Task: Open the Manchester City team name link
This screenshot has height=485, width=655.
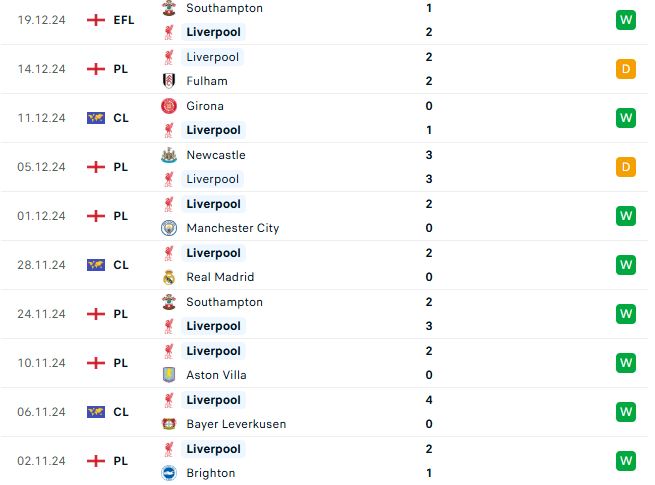Action: 233,228
